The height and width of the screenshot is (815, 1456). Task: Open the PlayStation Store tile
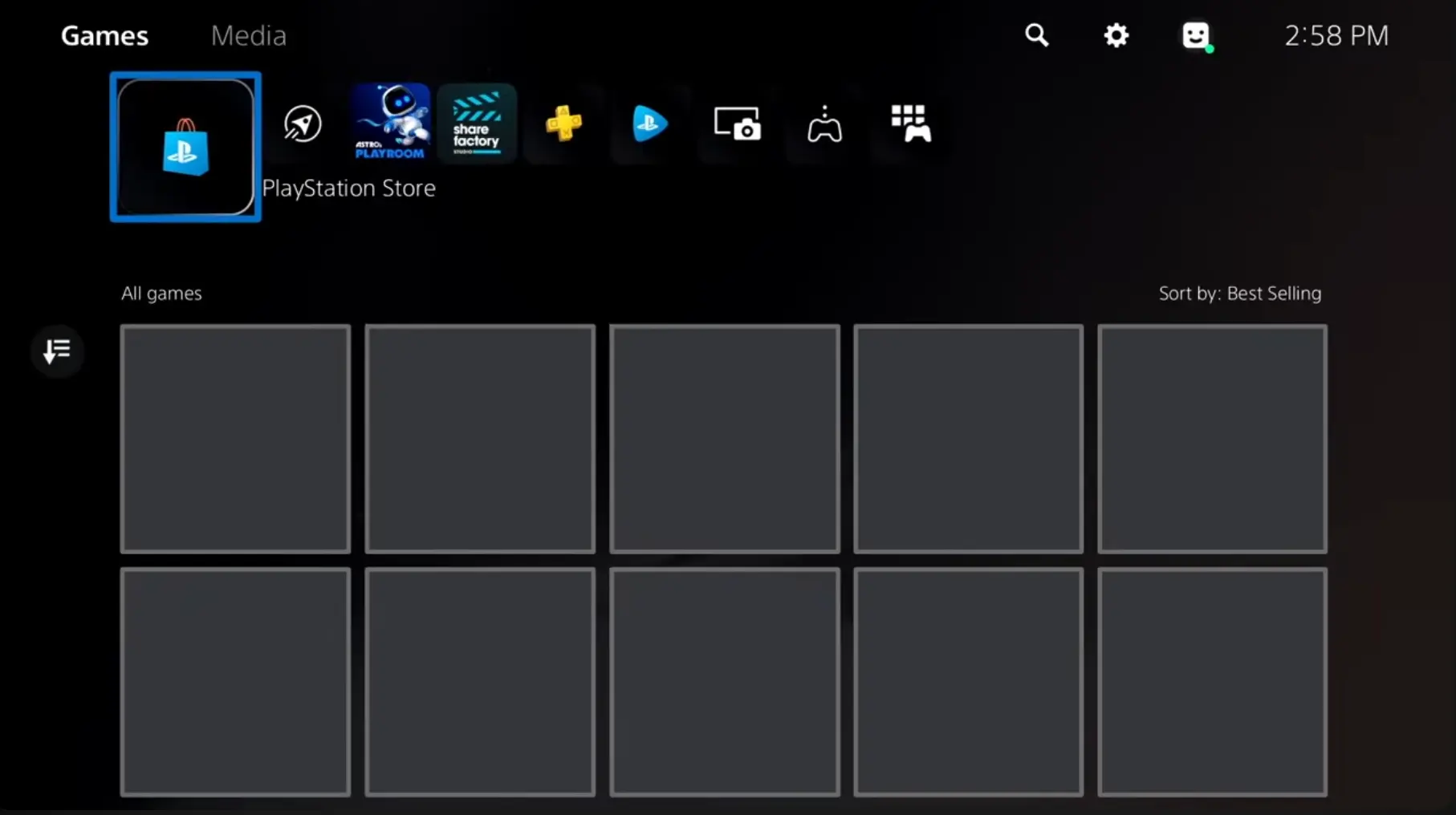(185, 147)
